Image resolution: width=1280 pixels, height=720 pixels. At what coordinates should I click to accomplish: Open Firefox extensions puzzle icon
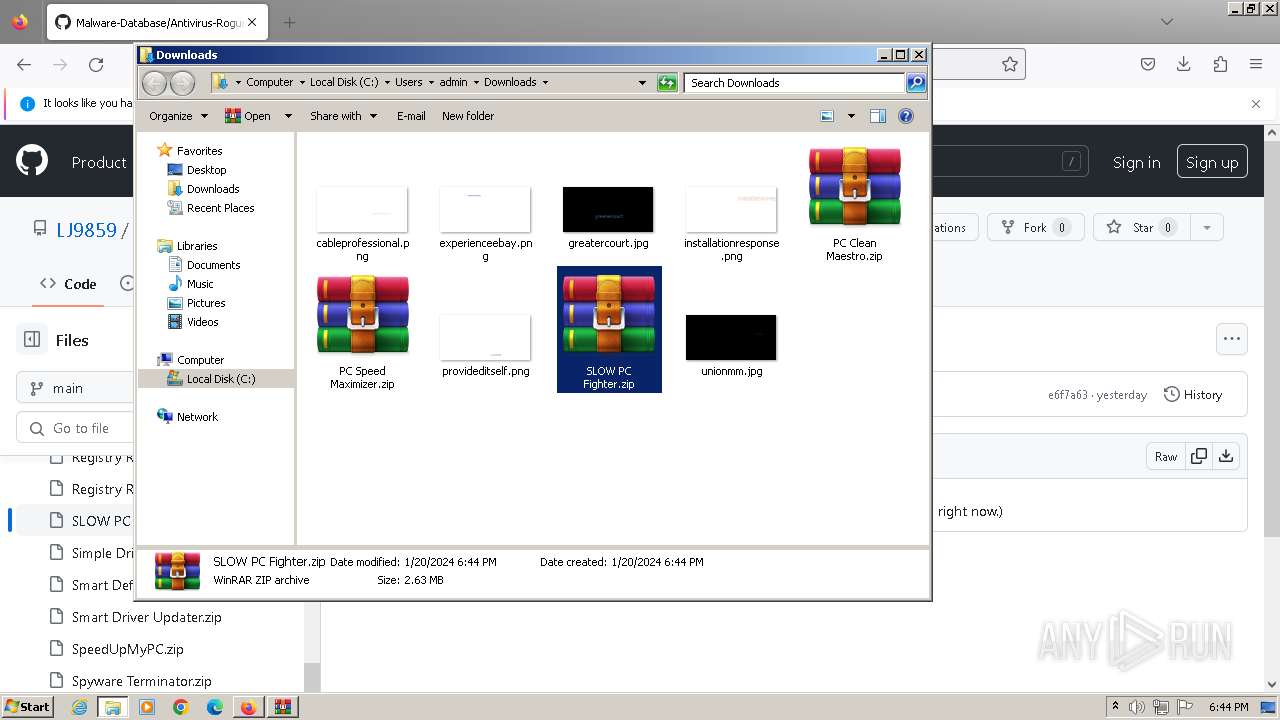click(1220, 65)
